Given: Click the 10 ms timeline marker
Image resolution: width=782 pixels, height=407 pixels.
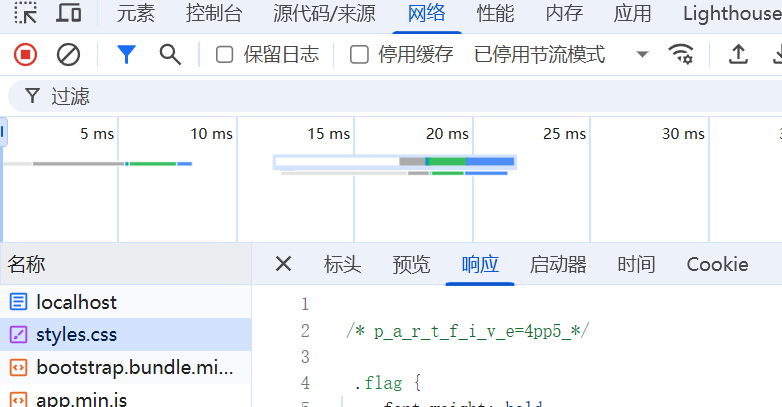Looking at the screenshot, I should pos(211,134).
